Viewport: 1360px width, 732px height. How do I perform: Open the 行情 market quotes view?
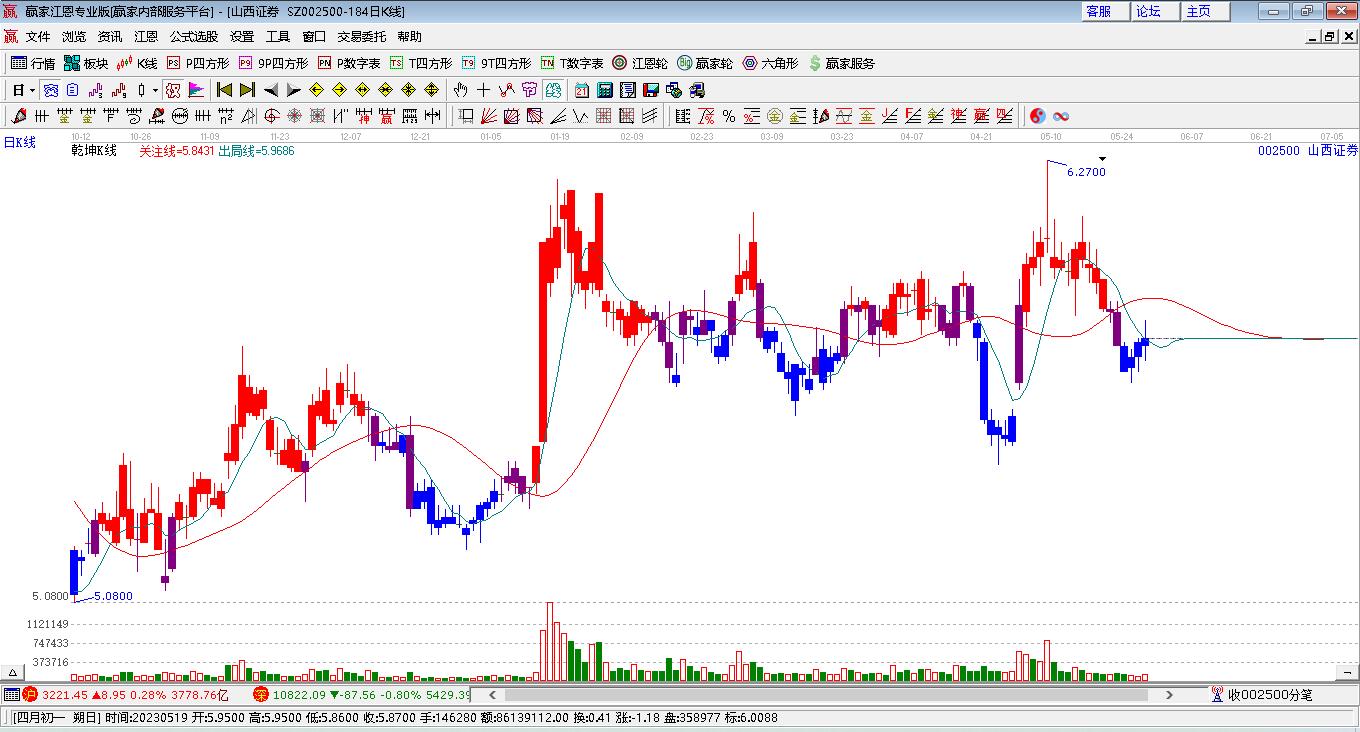tap(33, 63)
